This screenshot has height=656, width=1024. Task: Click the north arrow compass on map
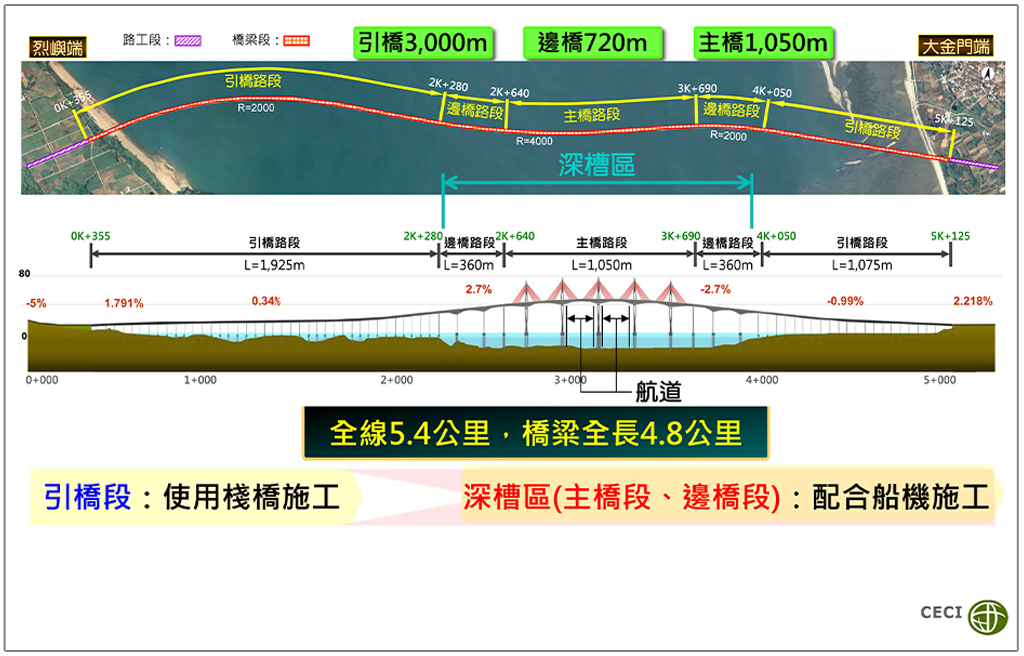point(988,73)
